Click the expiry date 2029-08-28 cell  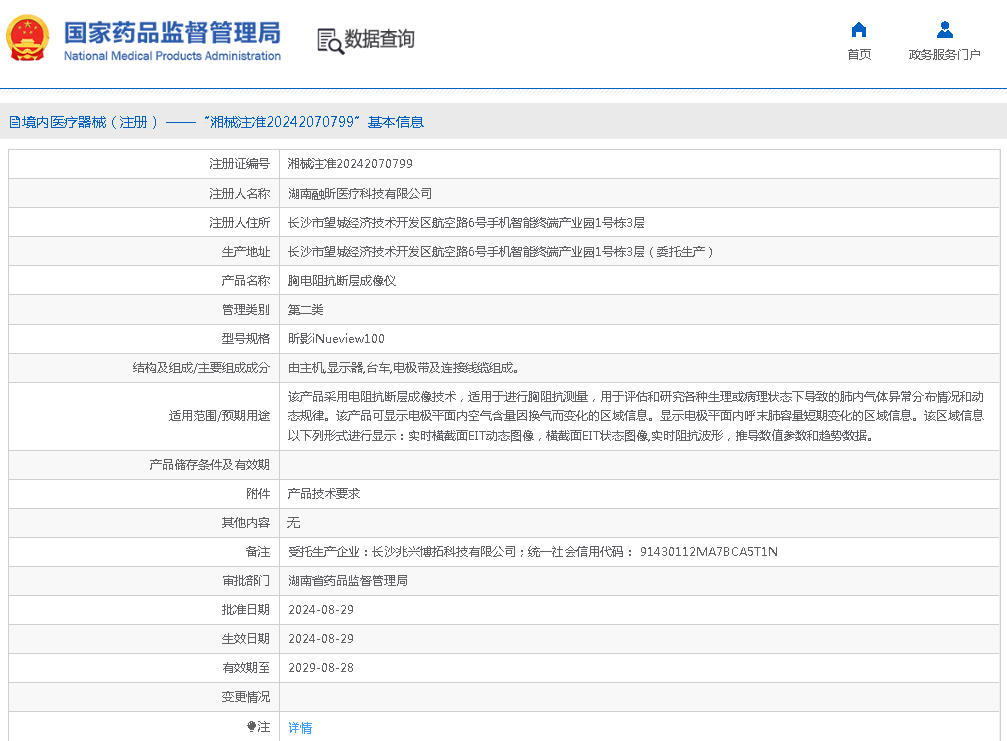pos(320,668)
